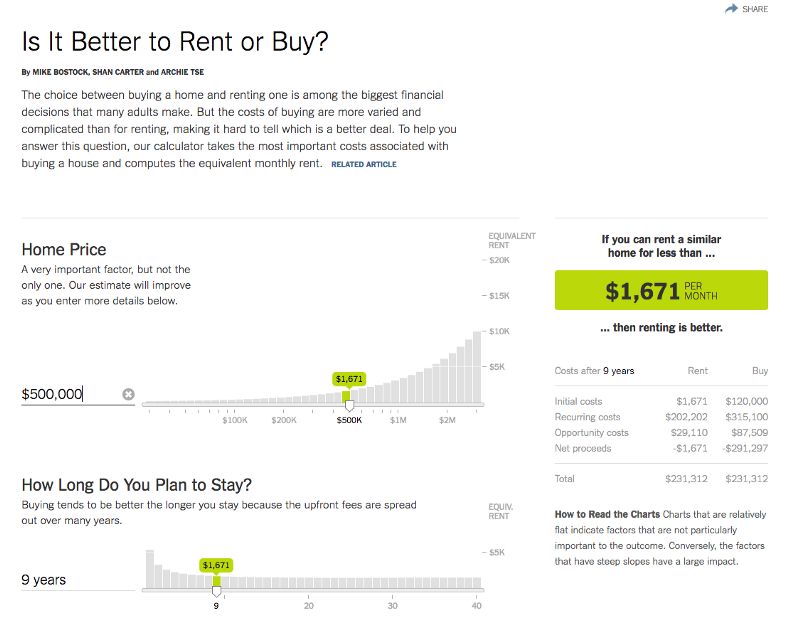Click the SHARE text link
This screenshot has width=800, height=637.
pyautogui.click(x=755, y=9)
